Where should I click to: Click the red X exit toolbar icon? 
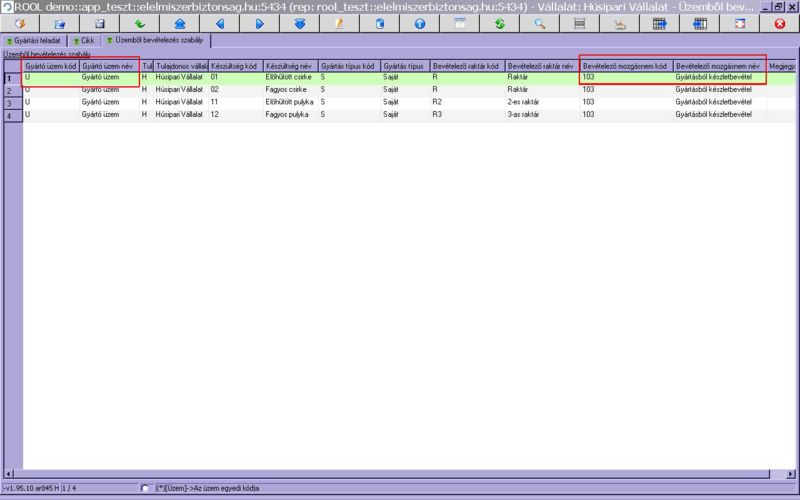point(779,23)
